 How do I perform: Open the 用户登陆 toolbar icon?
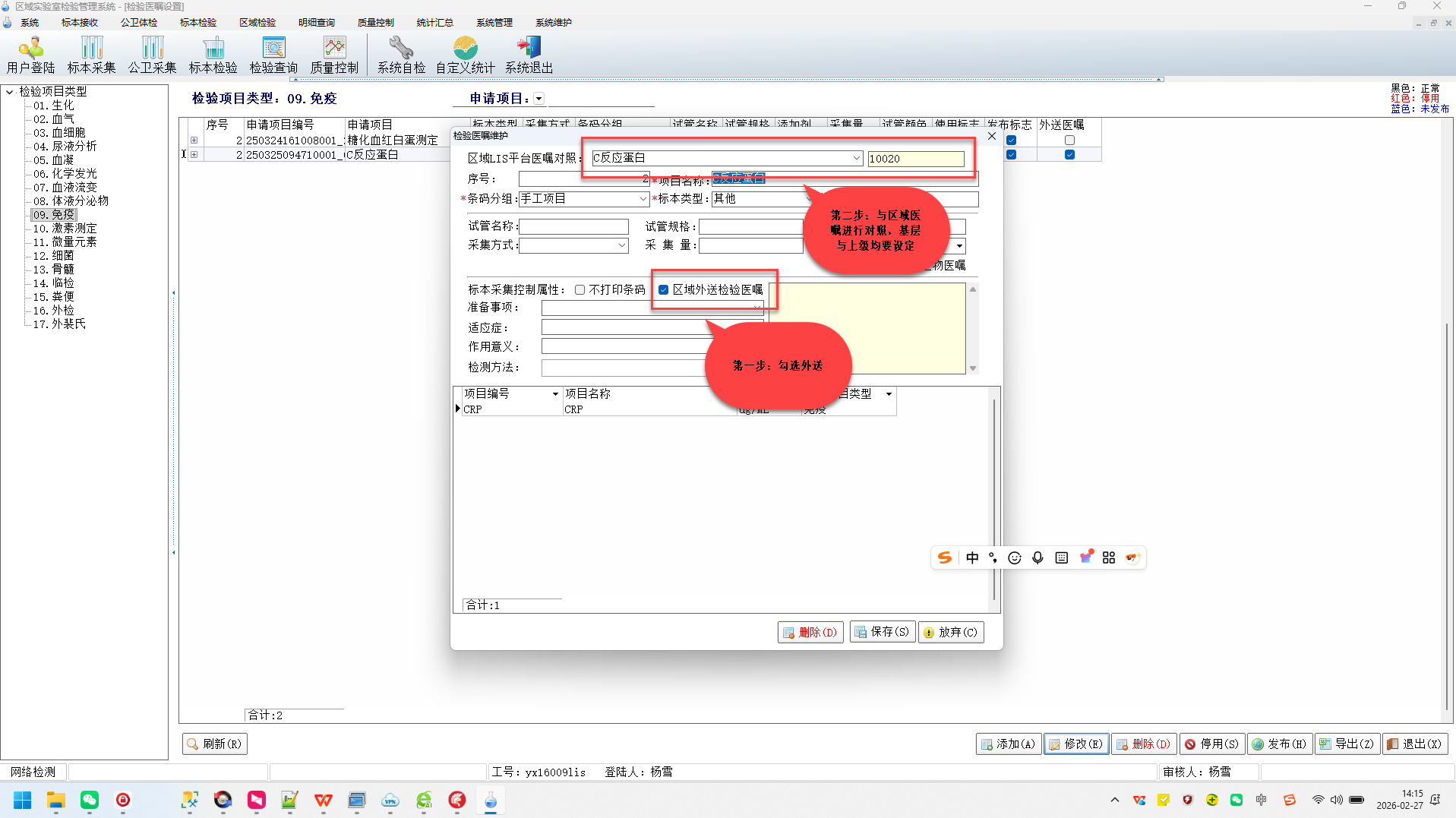click(x=30, y=55)
